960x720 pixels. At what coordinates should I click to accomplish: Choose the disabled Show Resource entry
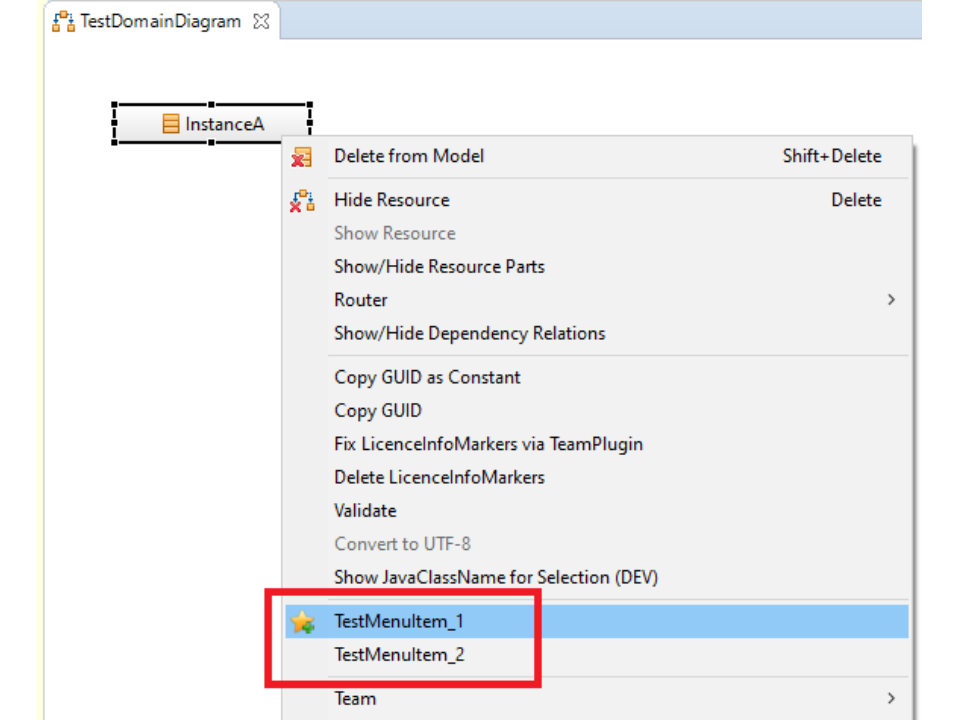597,233
